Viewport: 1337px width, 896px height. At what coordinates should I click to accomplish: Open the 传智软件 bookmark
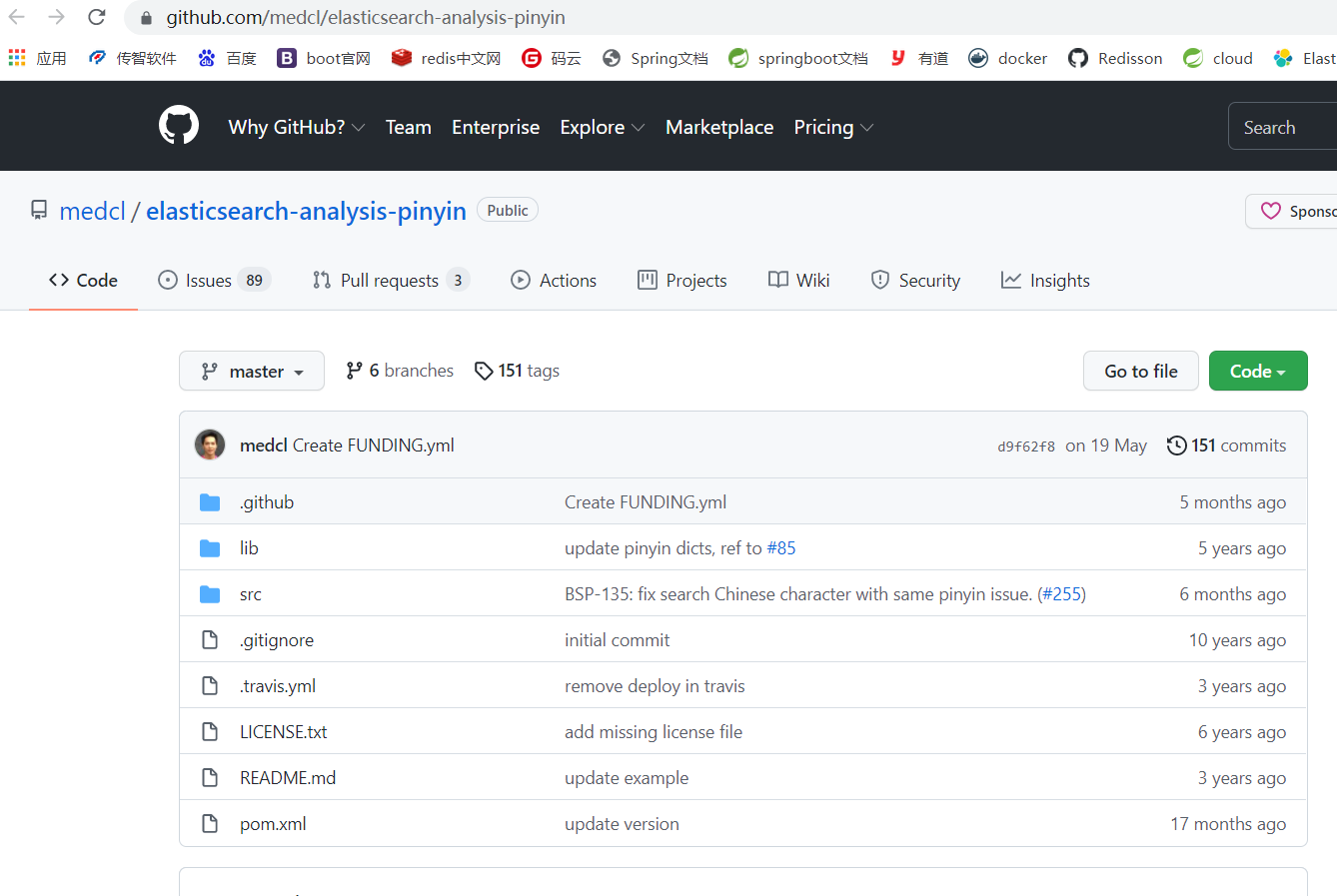pos(132,58)
